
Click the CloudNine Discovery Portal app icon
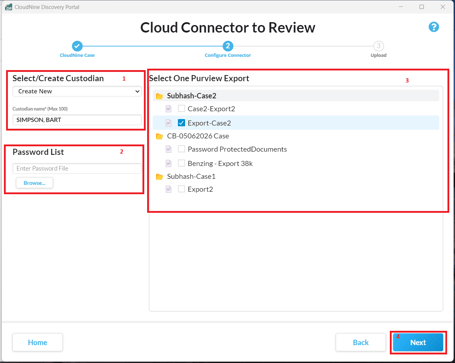pos(9,7)
